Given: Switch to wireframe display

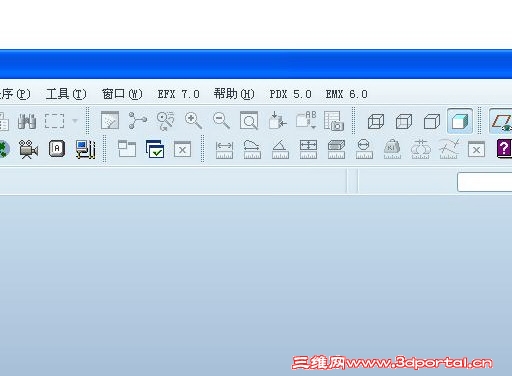Looking at the screenshot, I should coord(376,121).
